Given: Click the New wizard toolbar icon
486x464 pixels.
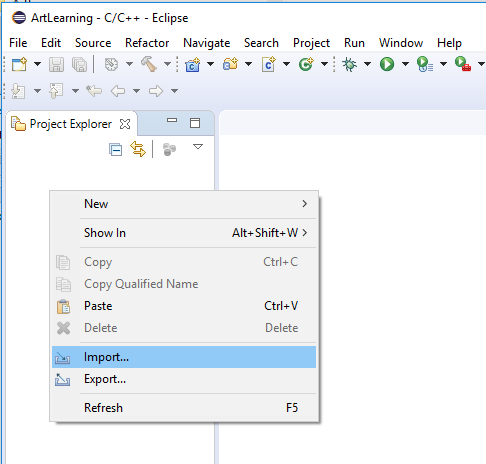Looking at the screenshot, I should tap(19, 64).
